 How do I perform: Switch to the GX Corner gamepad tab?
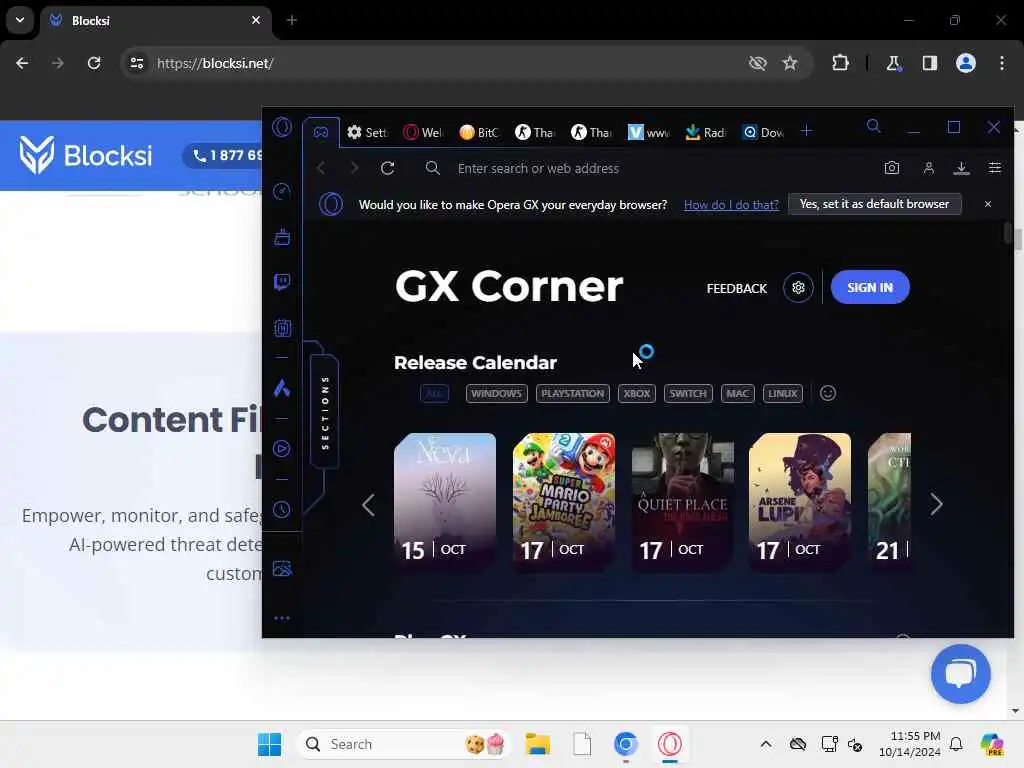point(321,132)
